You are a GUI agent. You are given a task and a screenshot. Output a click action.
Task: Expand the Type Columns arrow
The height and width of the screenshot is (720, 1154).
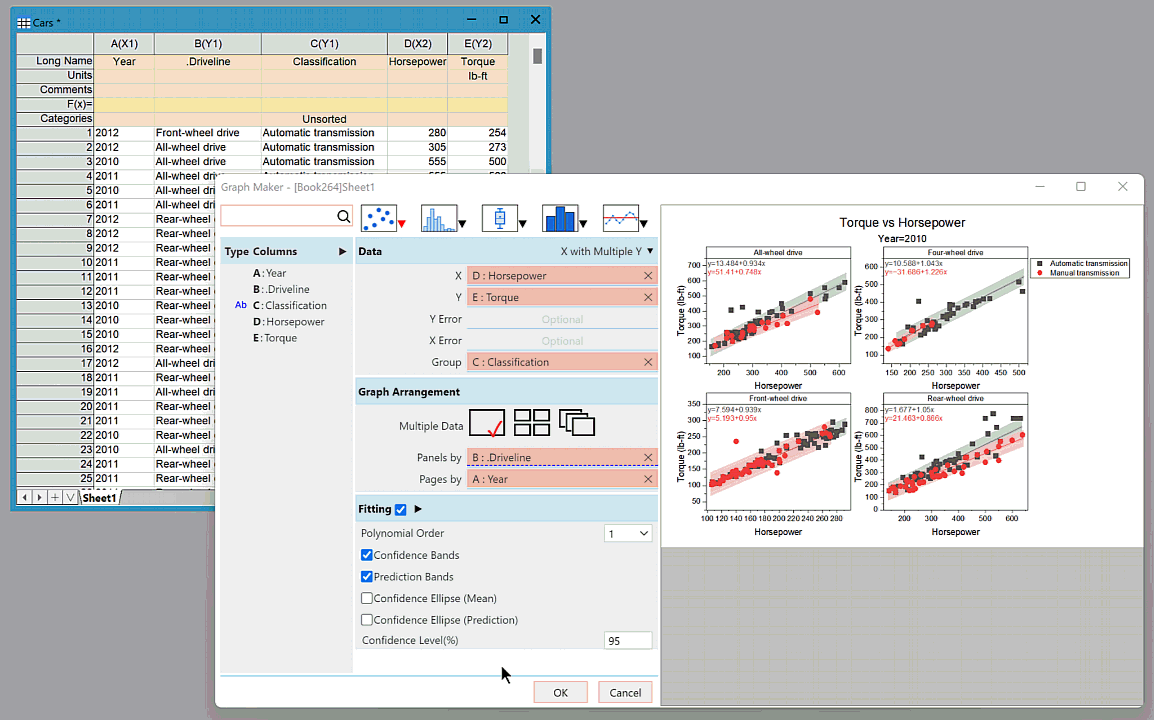(x=342, y=252)
